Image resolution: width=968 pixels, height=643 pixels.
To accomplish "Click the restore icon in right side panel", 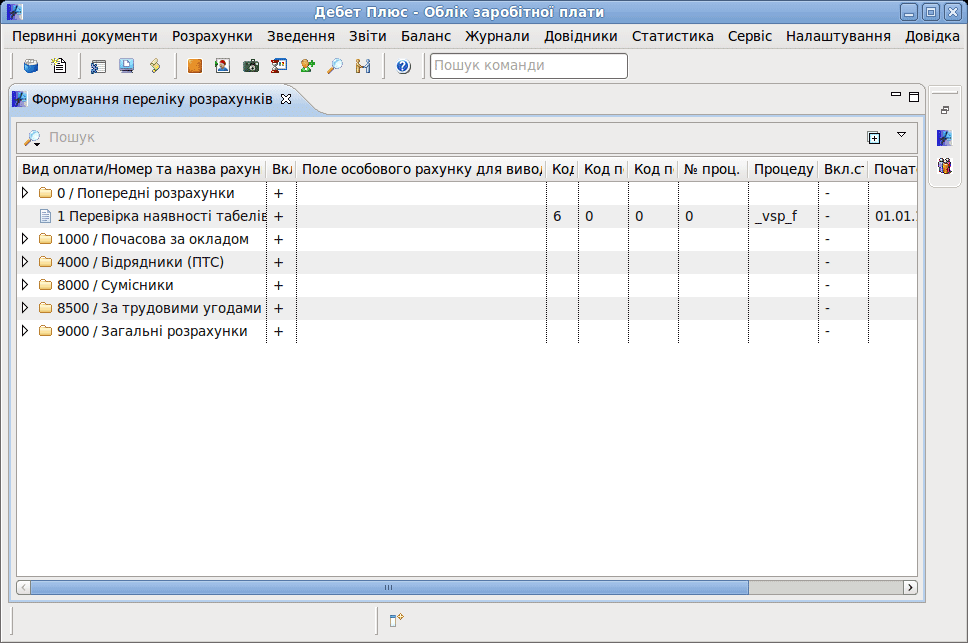I will [x=945, y=110].
